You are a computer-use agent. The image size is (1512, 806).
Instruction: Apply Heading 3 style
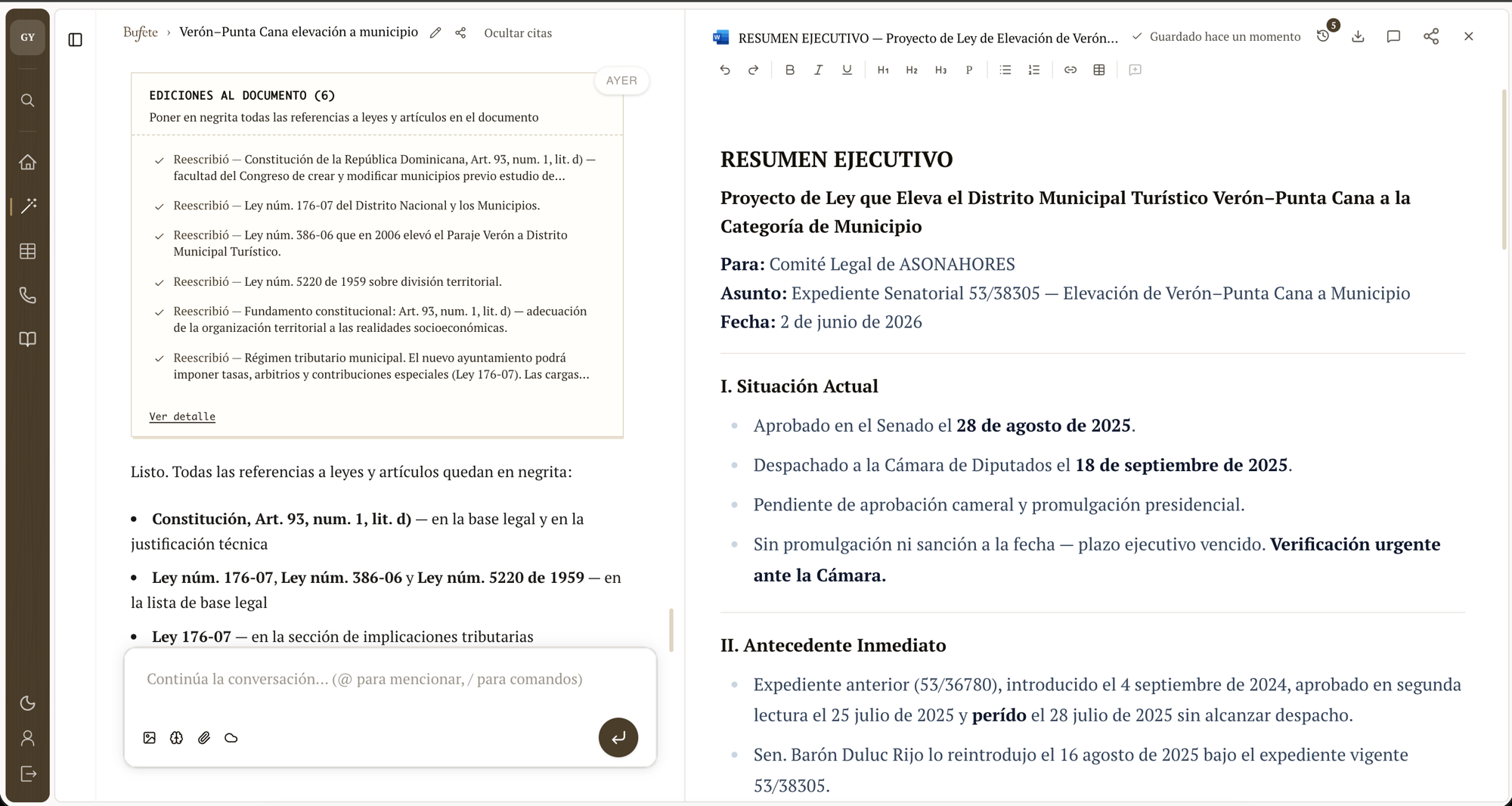[940, 70]
